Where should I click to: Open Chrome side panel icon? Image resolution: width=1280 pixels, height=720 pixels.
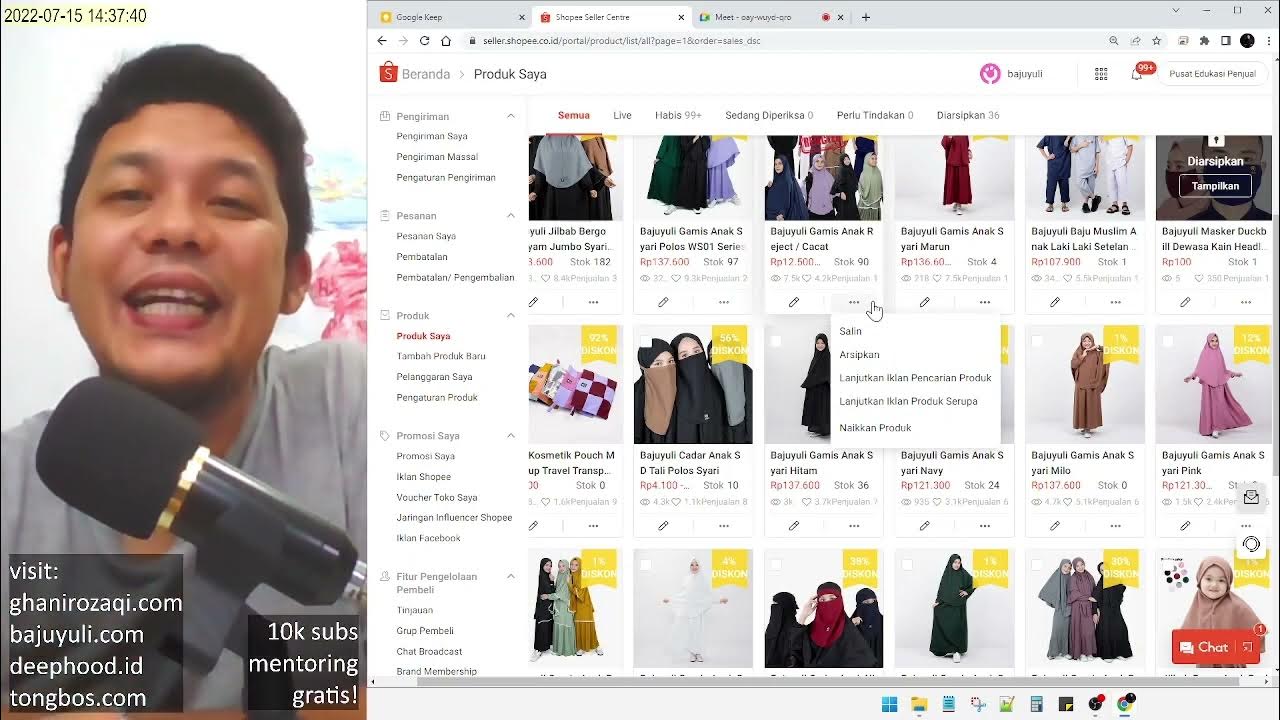click(x=1226, y=41)
